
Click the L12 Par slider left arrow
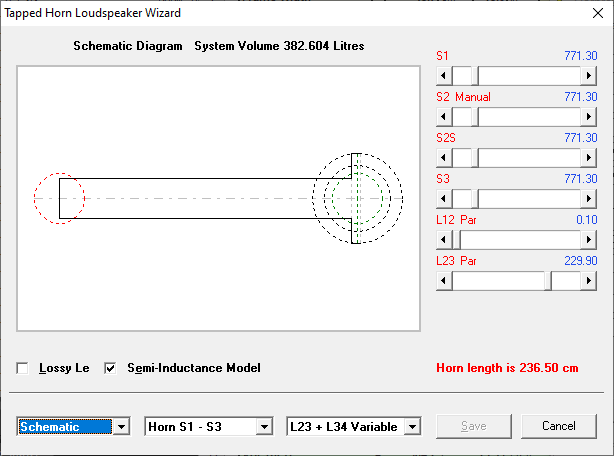pos(444,240)
